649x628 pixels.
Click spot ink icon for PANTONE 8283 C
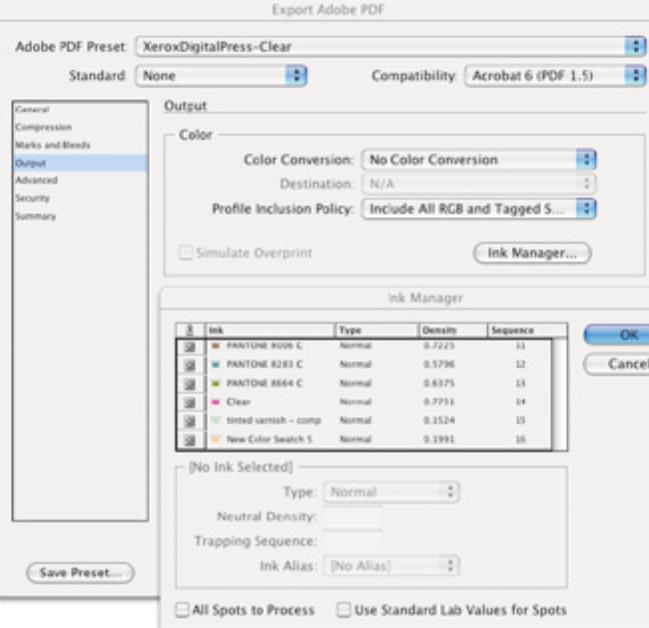coord(190,365)
